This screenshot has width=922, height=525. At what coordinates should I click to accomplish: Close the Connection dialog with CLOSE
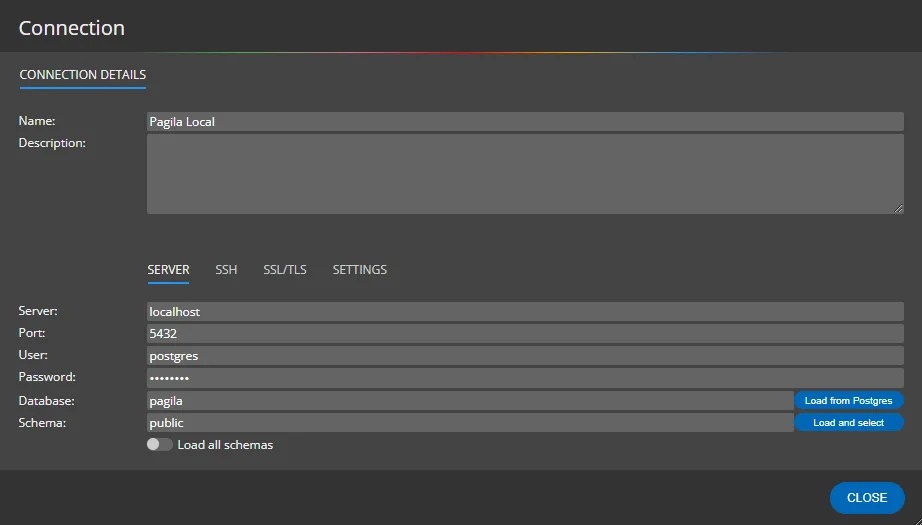click(x=867, y=498)
